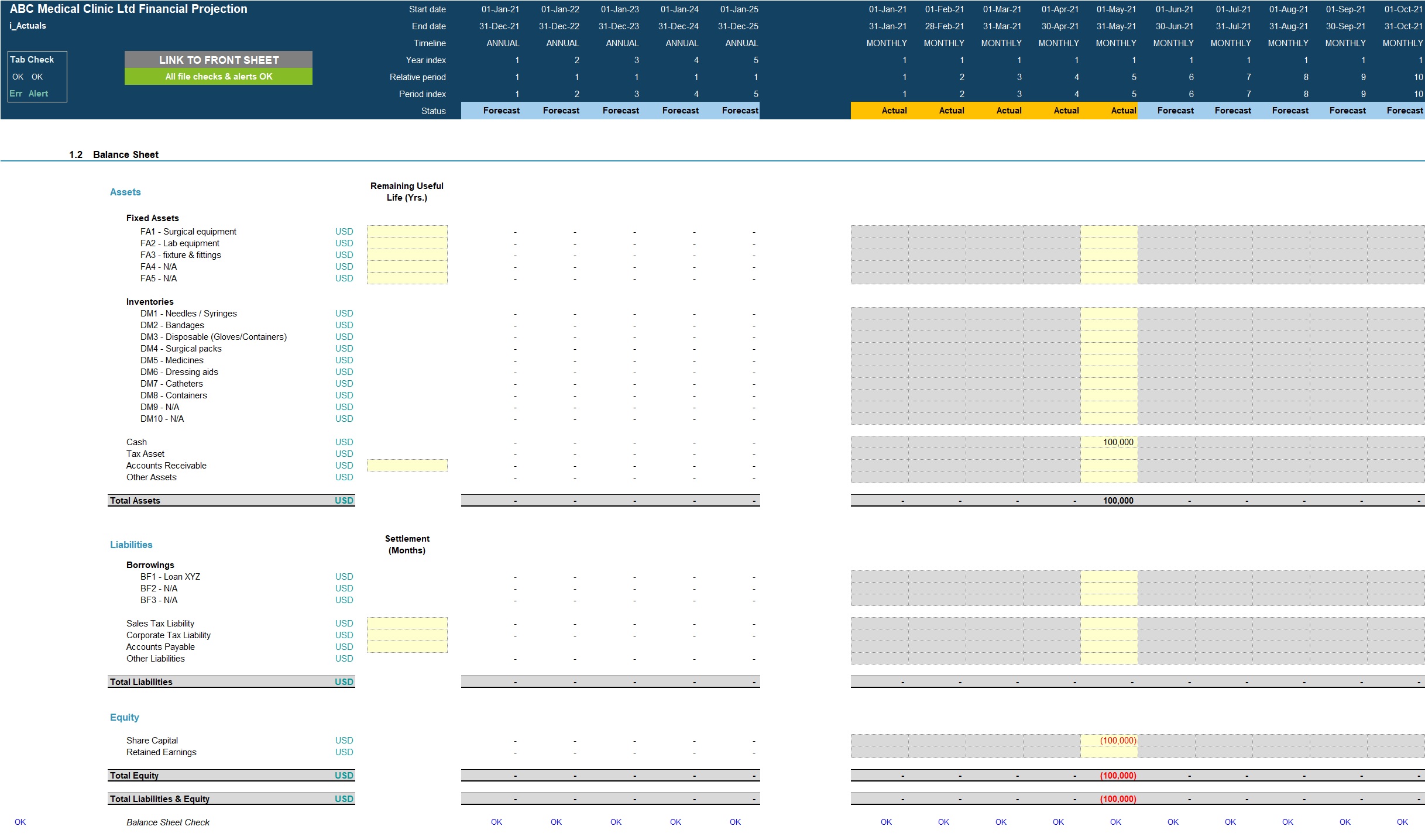Screen dimensions: 1425x840
Task: Click the OK indicator left of Balance Sheet Check row
Action: tap(20, 822)
